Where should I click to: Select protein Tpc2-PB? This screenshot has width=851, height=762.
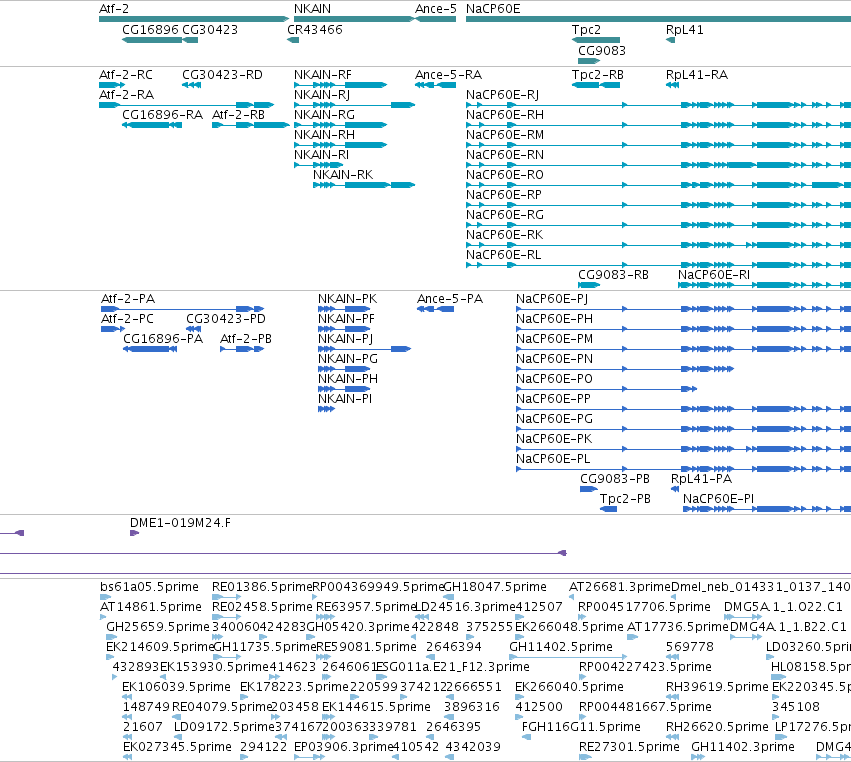[x=625, y=499]
